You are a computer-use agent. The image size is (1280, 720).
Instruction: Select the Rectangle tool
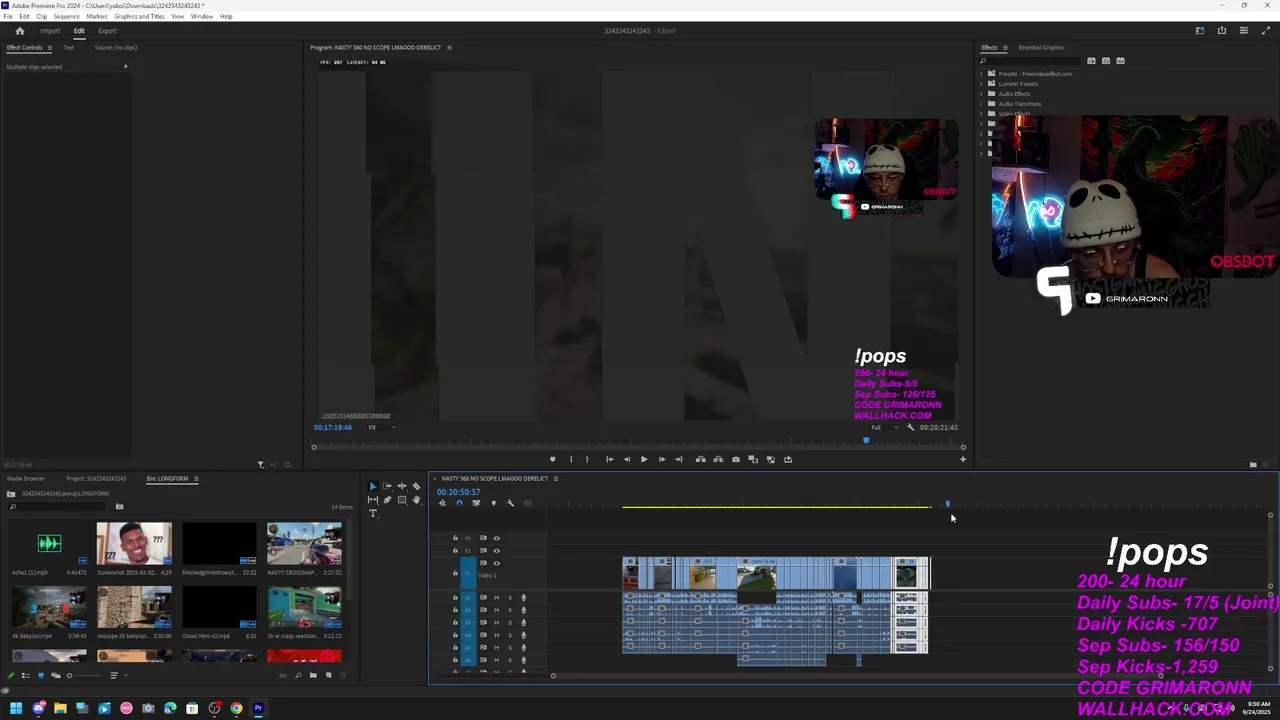(402, 500)
